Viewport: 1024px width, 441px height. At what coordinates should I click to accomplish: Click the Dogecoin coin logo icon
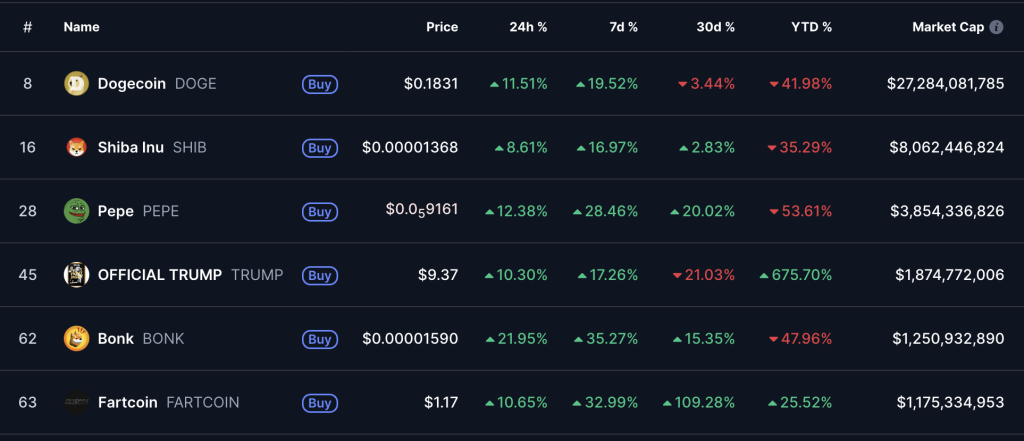click(x=76, y=84)
